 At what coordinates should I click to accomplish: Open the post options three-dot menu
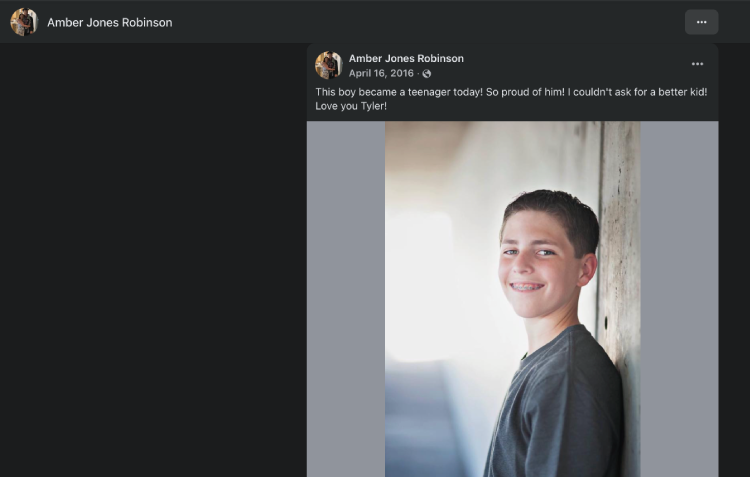point(697,64)
